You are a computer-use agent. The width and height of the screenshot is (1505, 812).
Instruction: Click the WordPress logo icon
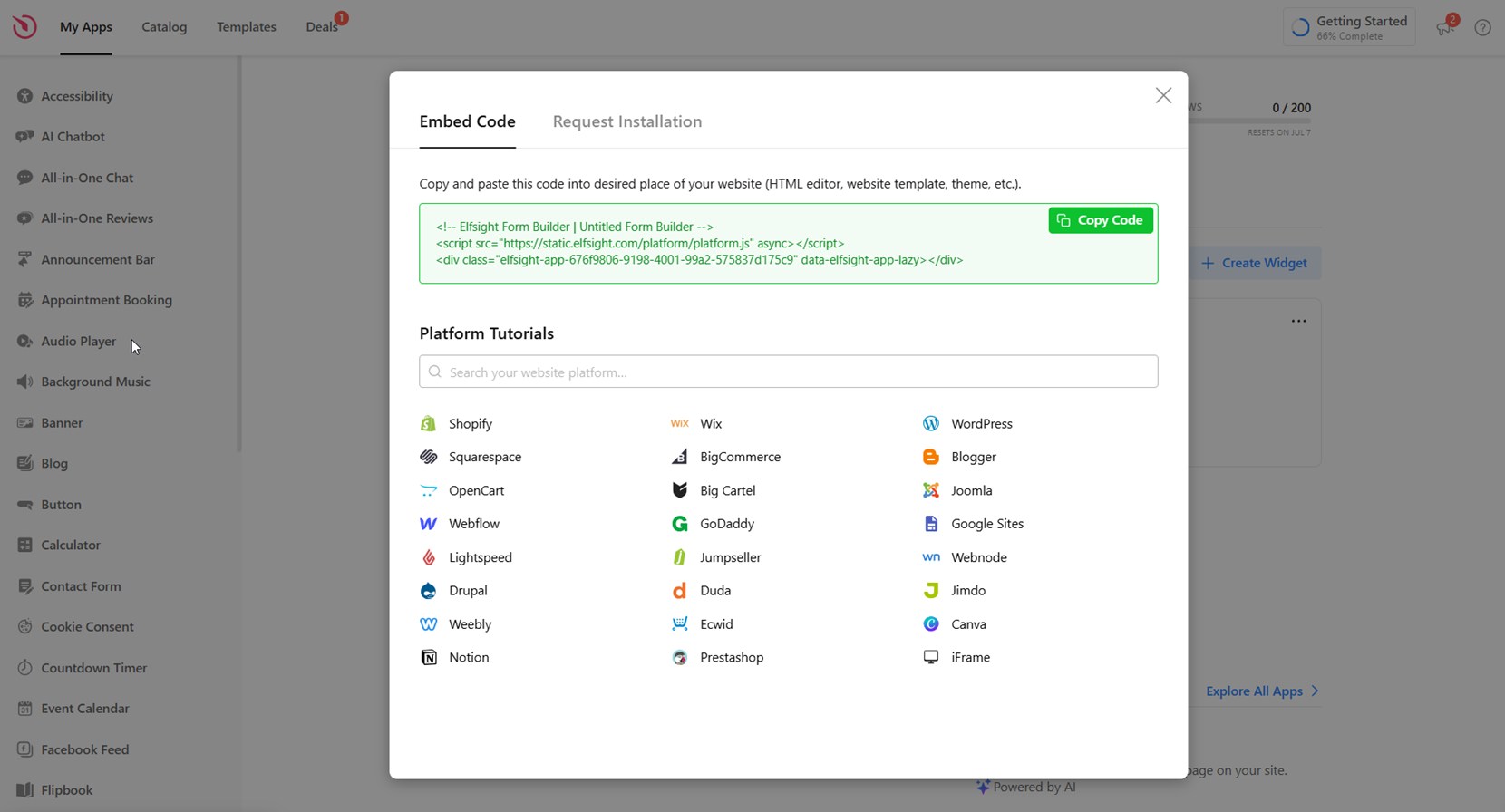click(930, 423)
